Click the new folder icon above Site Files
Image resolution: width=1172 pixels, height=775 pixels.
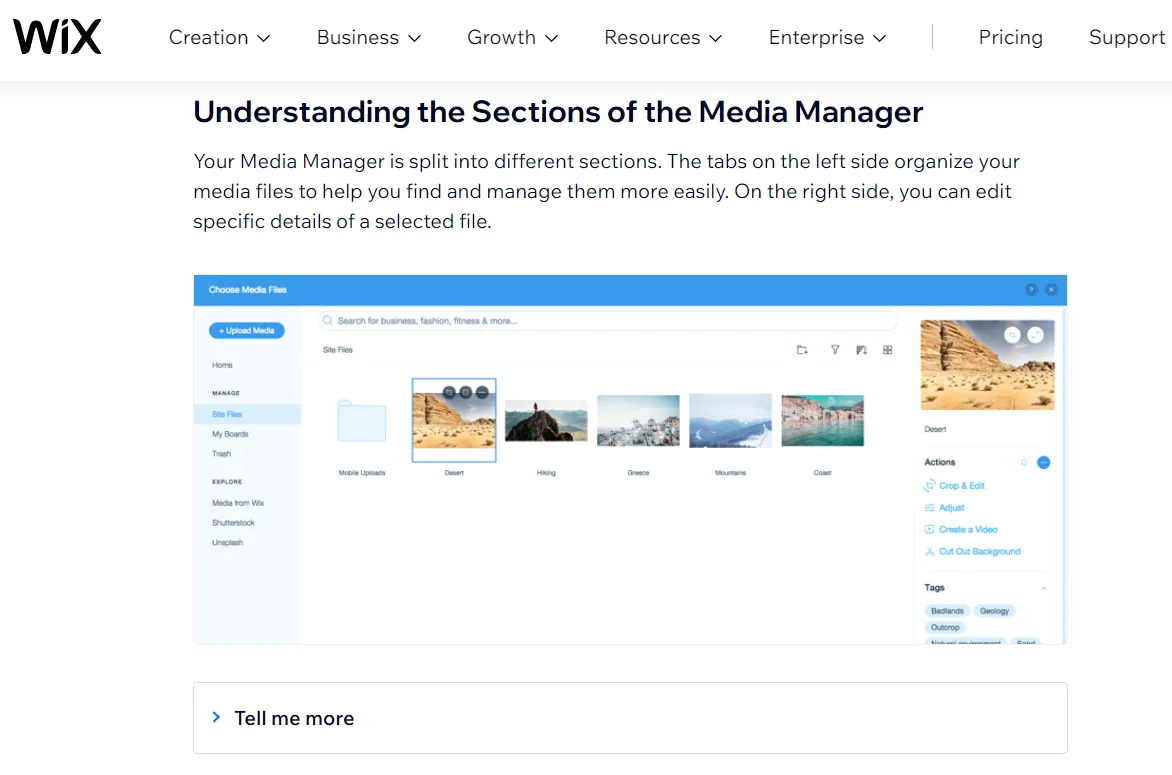tap(802, 350)
